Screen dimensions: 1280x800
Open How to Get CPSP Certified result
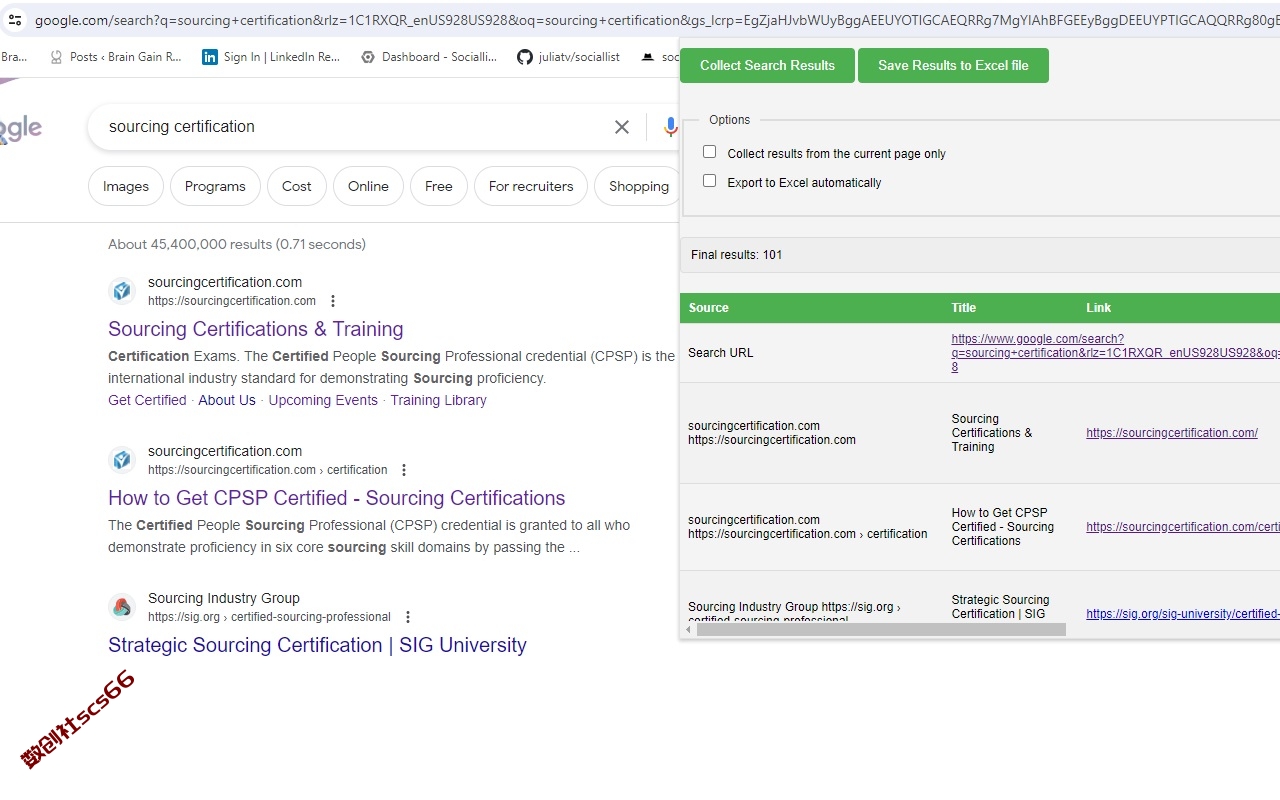tap(337, 498)
